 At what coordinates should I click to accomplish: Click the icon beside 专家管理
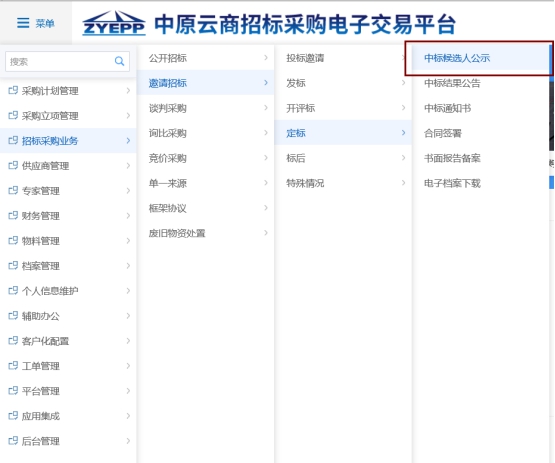click(13, 191)
